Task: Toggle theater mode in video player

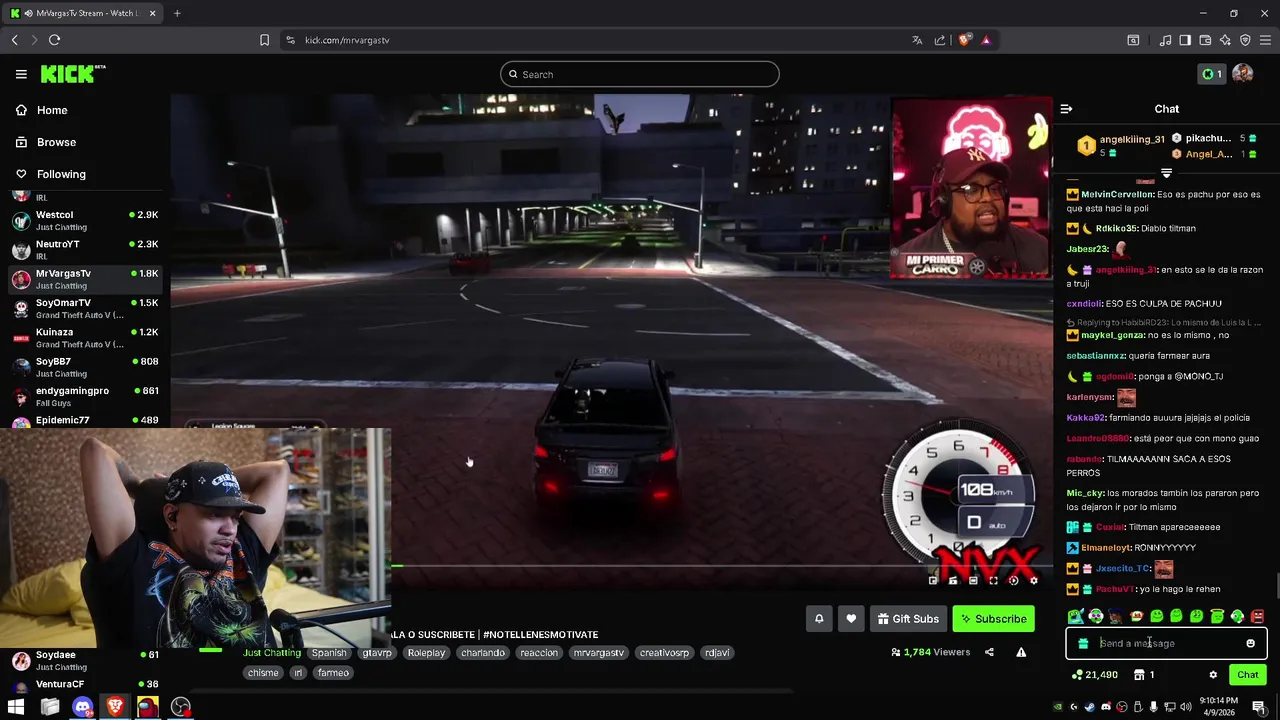Action: point(973,580)
